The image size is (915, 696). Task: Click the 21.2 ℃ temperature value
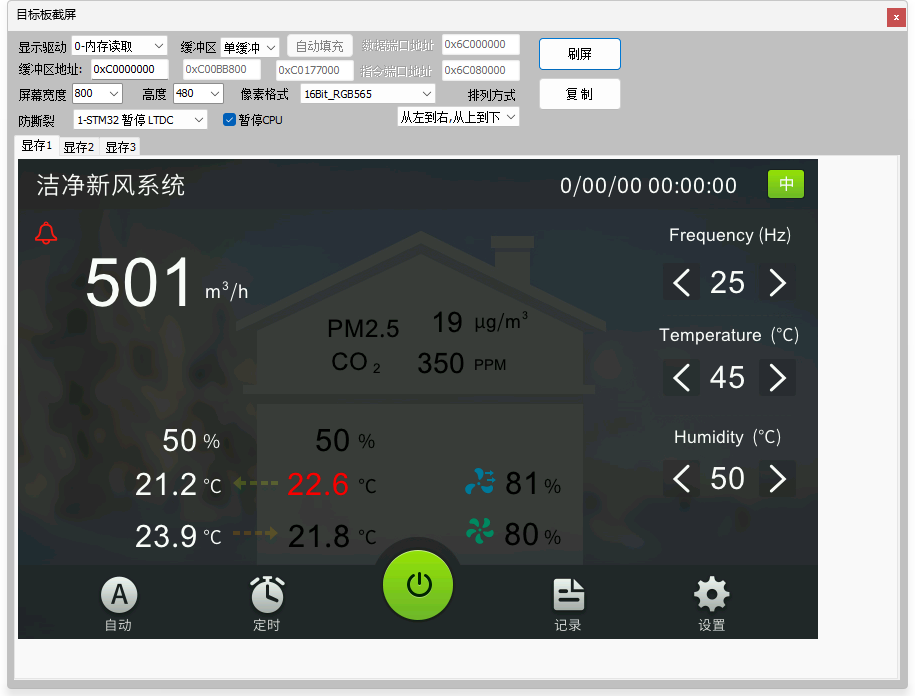tap(166, 484)
